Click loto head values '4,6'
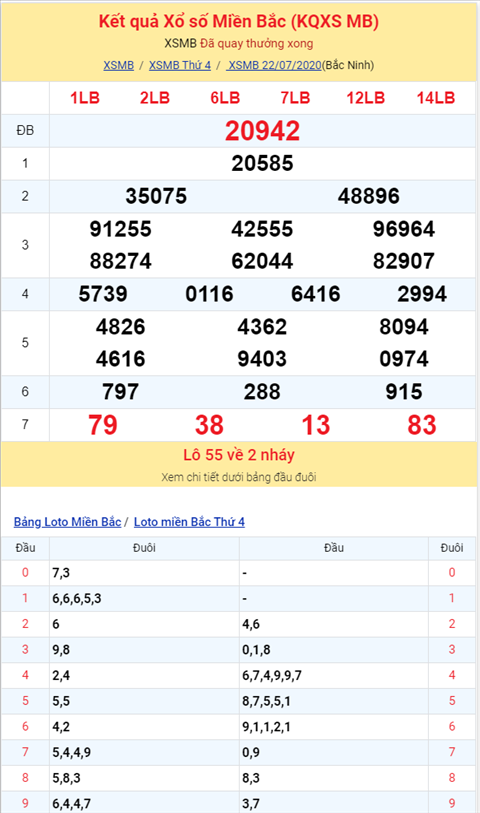This screenshot has width=480, height=813. tap(251, 624)
